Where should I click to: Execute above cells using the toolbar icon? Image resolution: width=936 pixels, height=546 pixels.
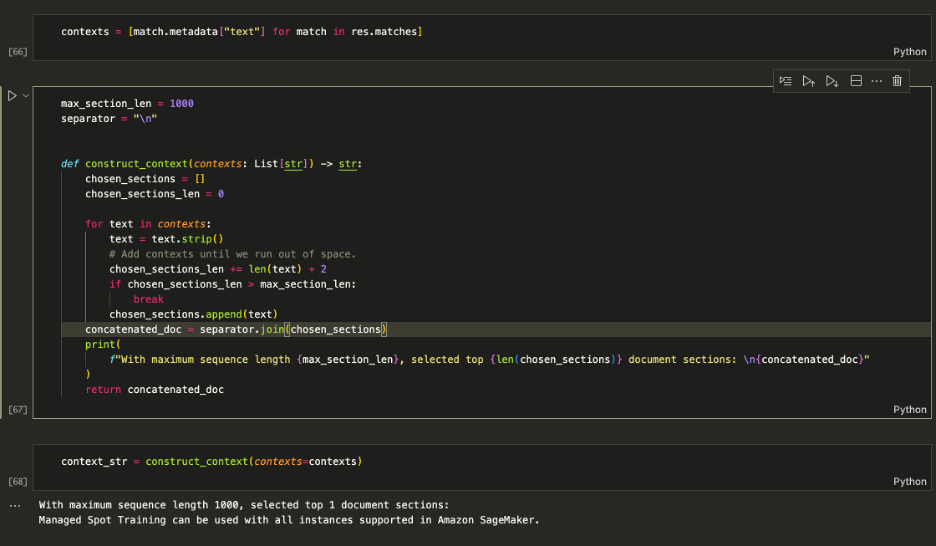click(x=809, y=81)
